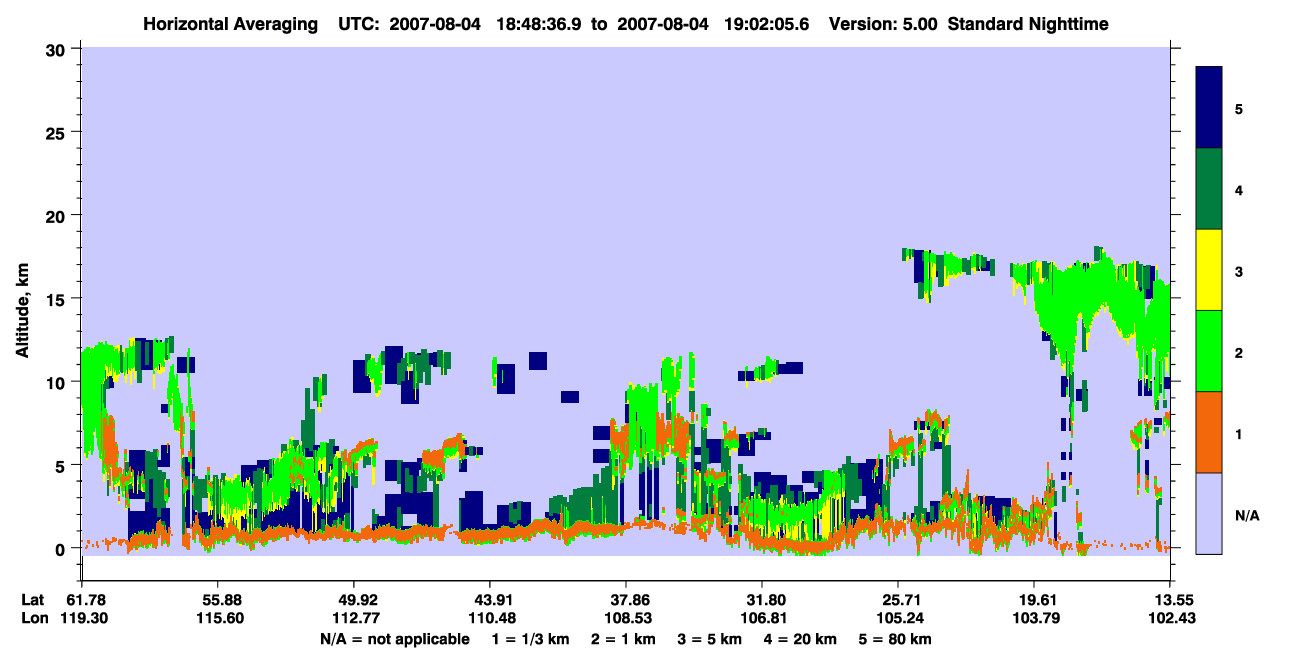This screenshot has width=1300, height=667.
Task: Click the latitude value 49.92
Action: (353, 600)
